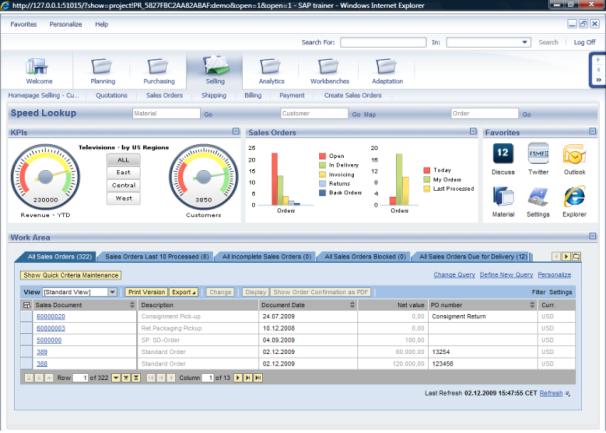Screen dimensions: 606x433
Task: Open the Personalize menu
Action: coord(66,24)
